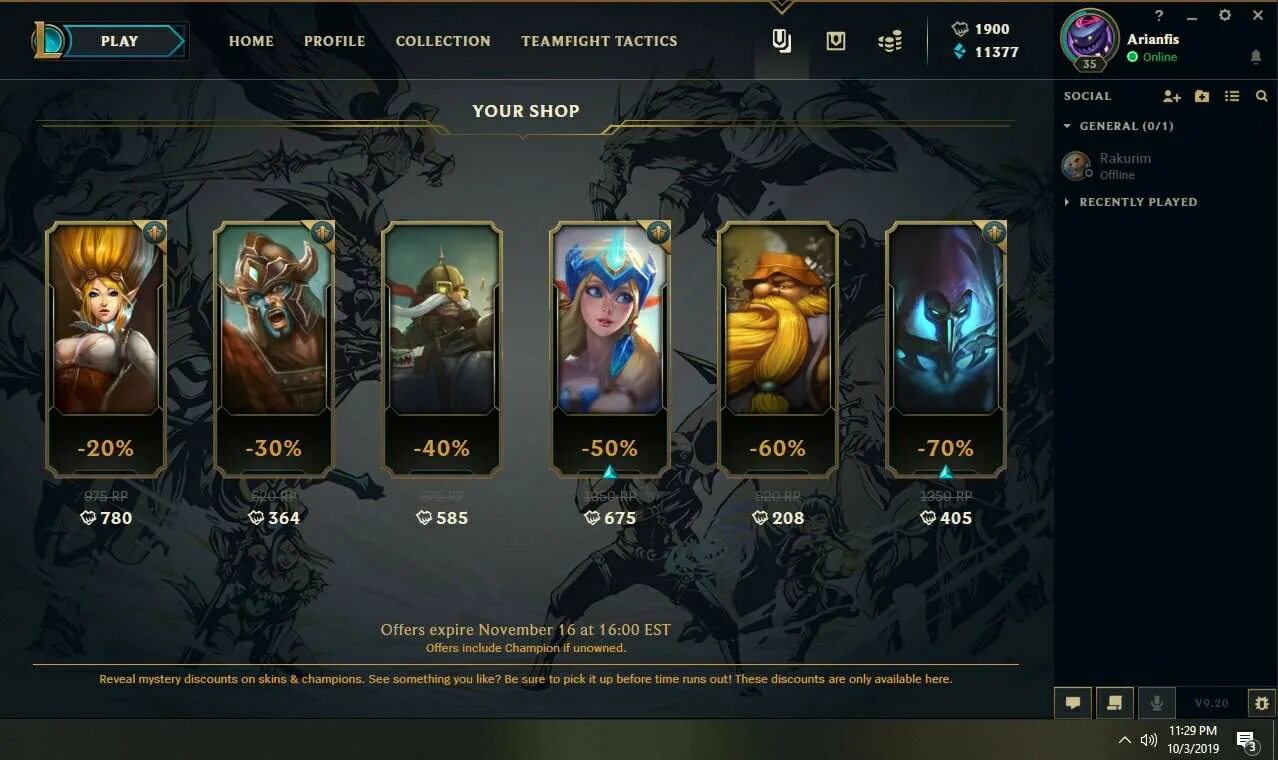Select the -50% discounted skin card
This screenshot has height=760, width=1278.
click(x=609, y=348)
